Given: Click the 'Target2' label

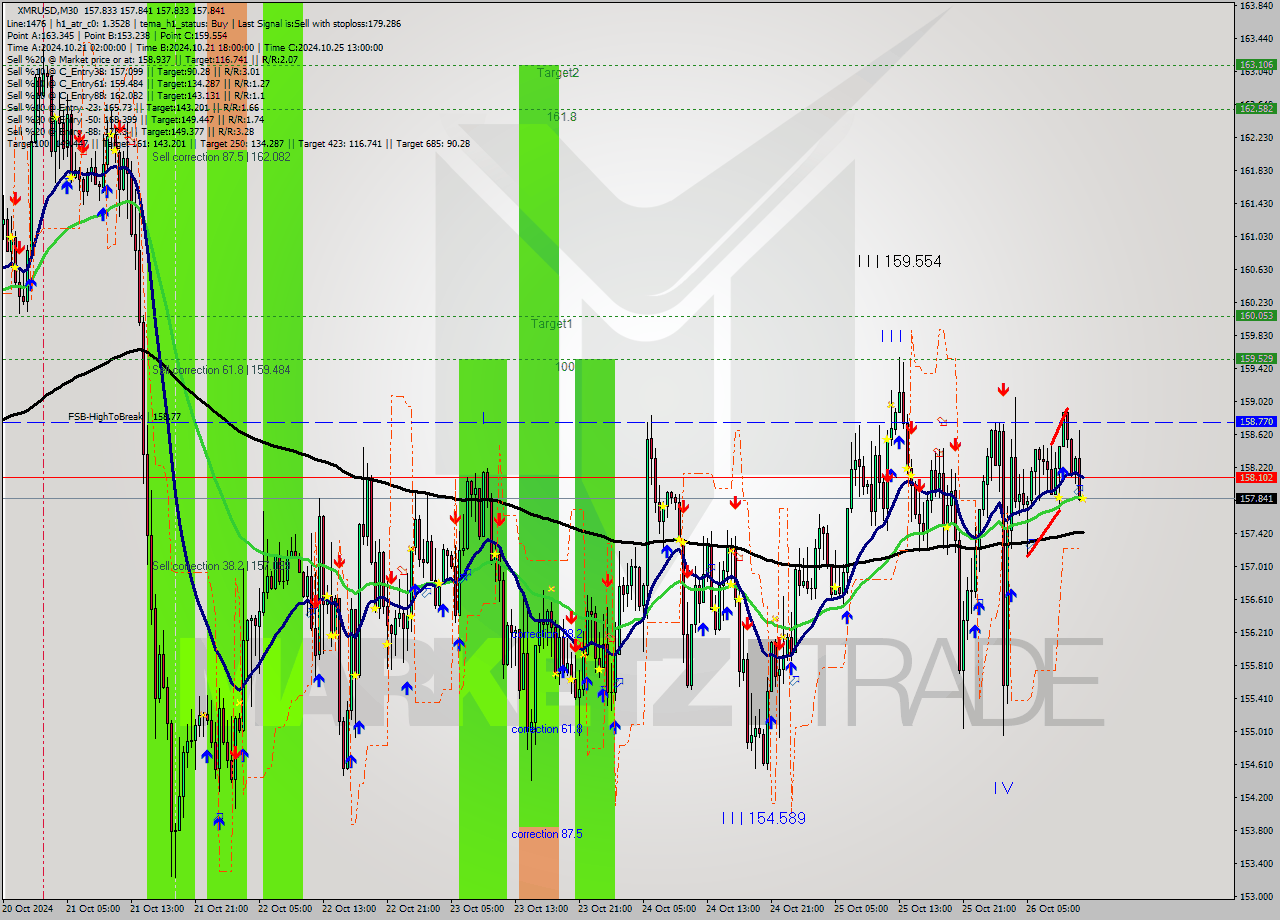Looking at the screenshot, I should pyautogui.click(x=558, y=73).
